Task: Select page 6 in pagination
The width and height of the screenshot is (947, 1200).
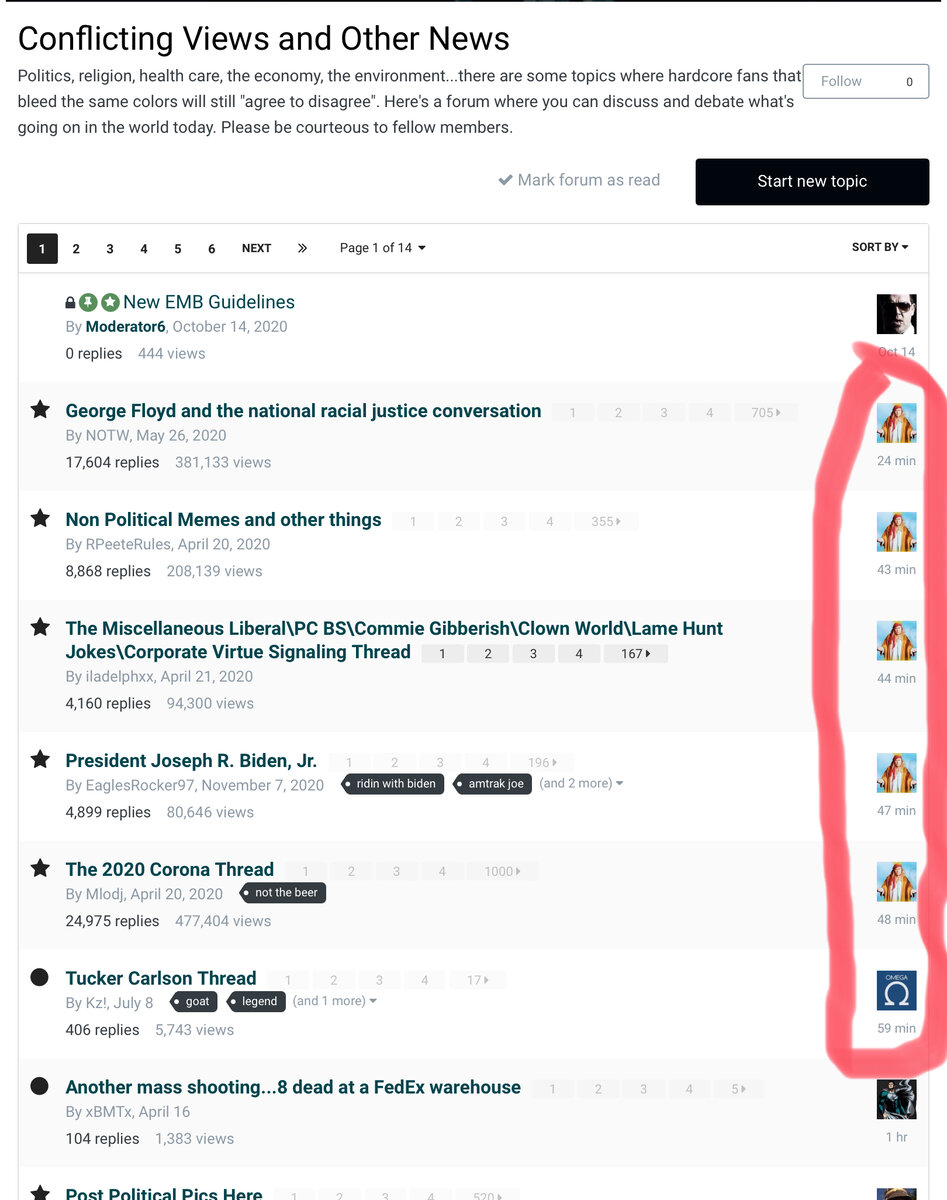Action: click(211, 249)
